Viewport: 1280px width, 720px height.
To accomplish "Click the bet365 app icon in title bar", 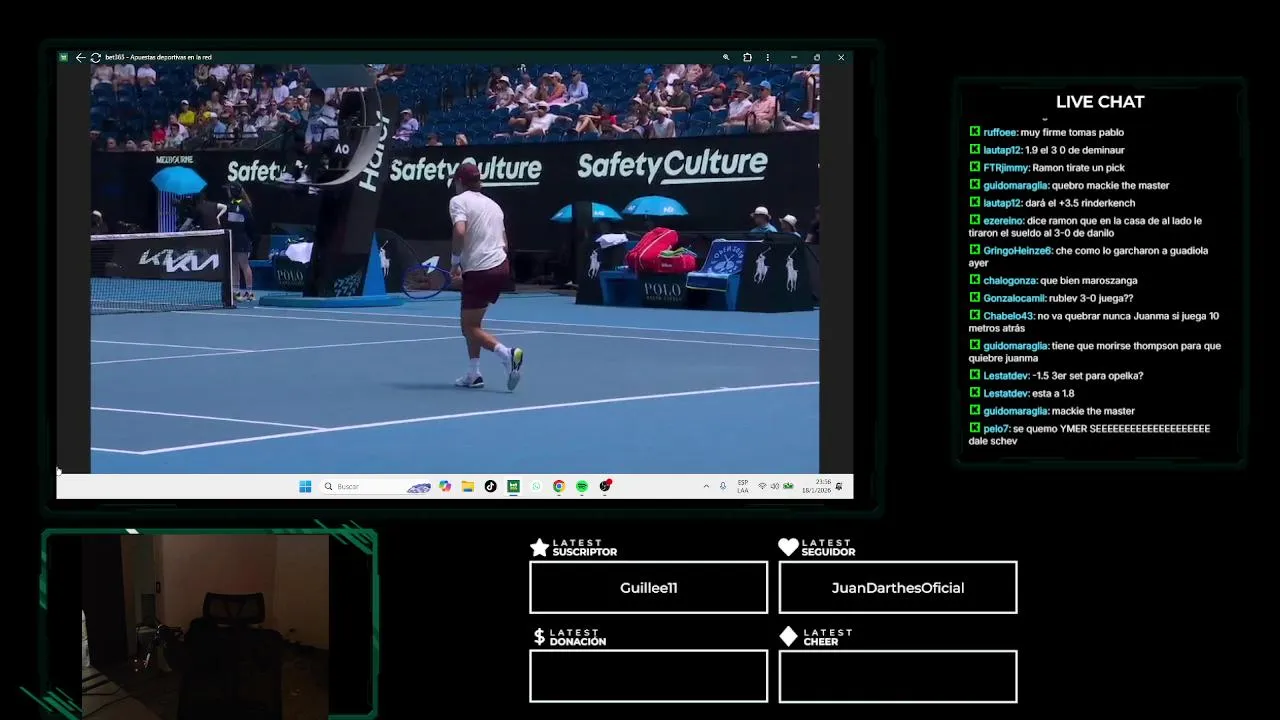I will pos(64,58).
